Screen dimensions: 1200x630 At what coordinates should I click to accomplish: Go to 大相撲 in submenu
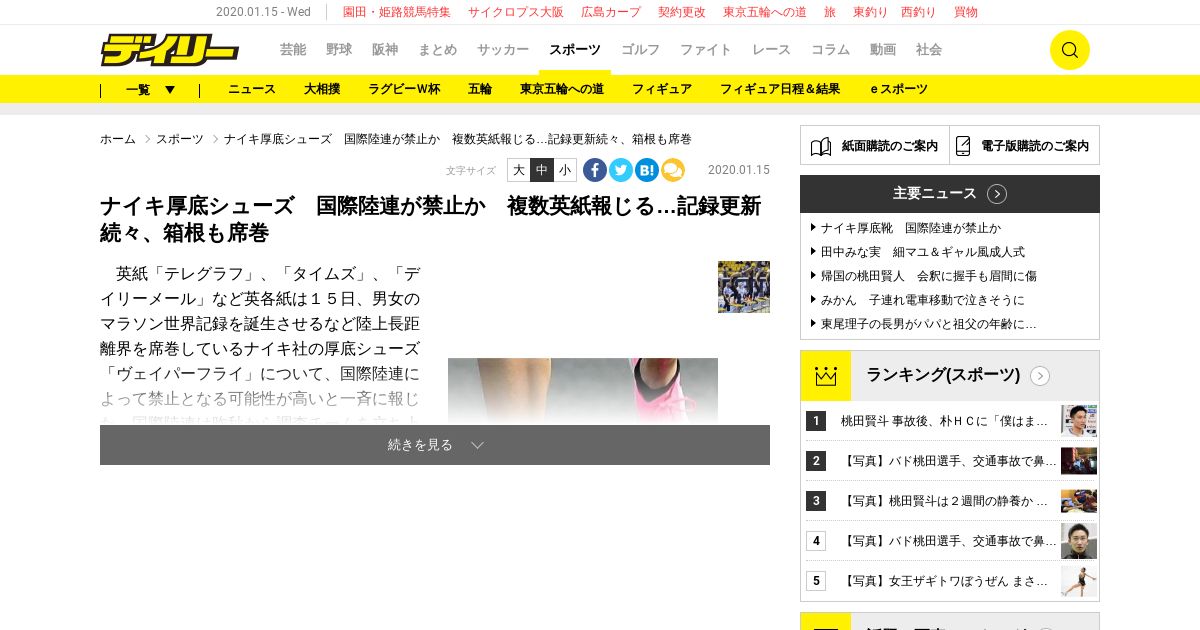322,89
